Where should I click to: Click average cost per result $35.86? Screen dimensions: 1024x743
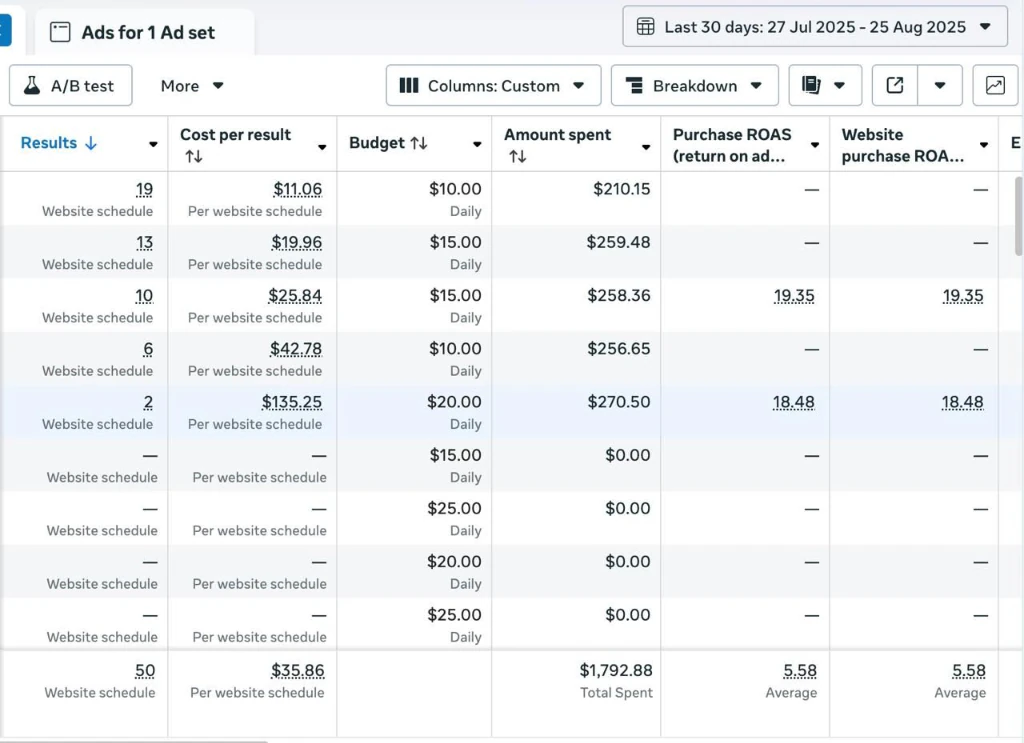coord(298,671)
